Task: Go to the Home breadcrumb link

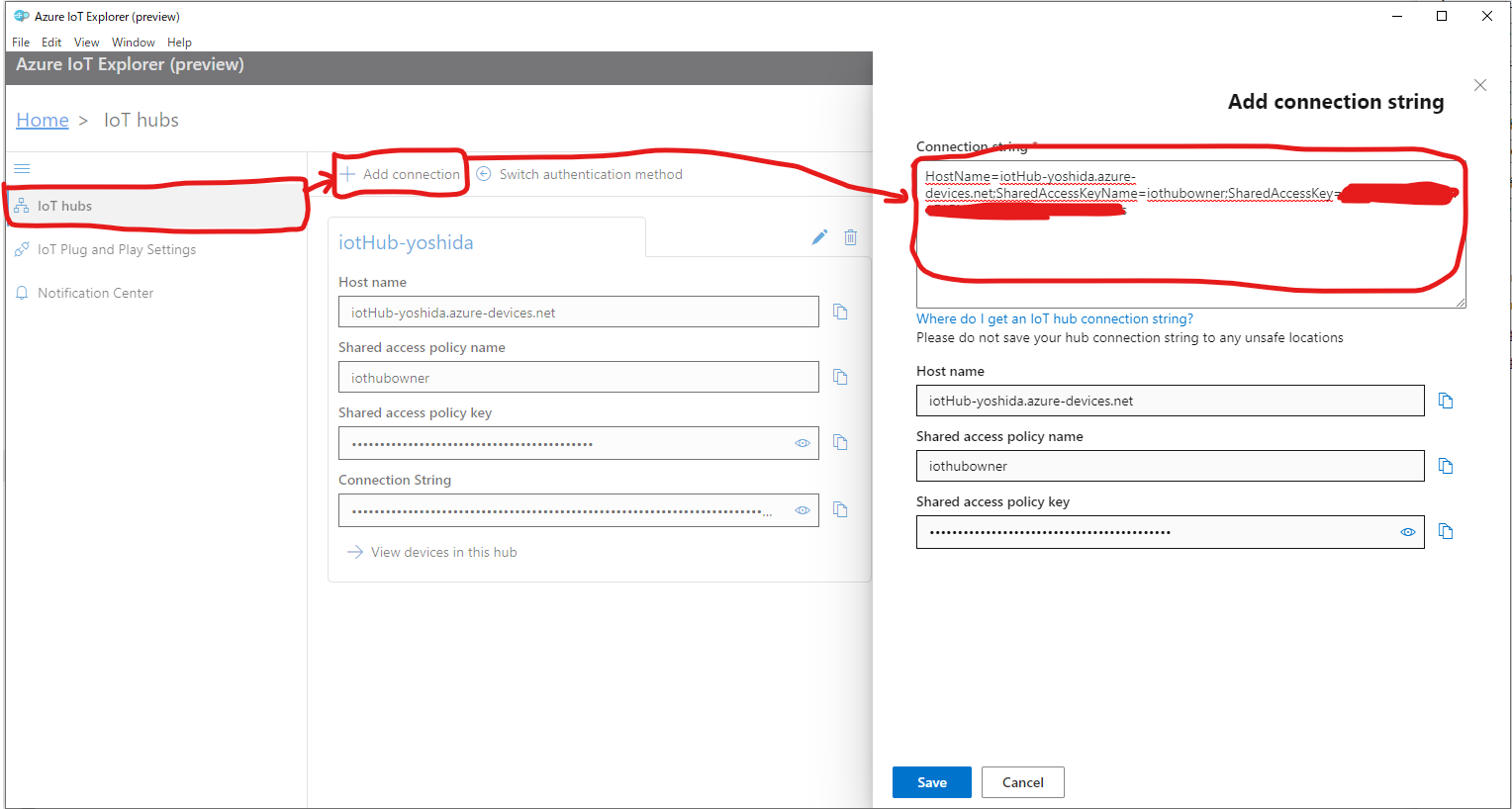Action: click(x=43, y=120)
